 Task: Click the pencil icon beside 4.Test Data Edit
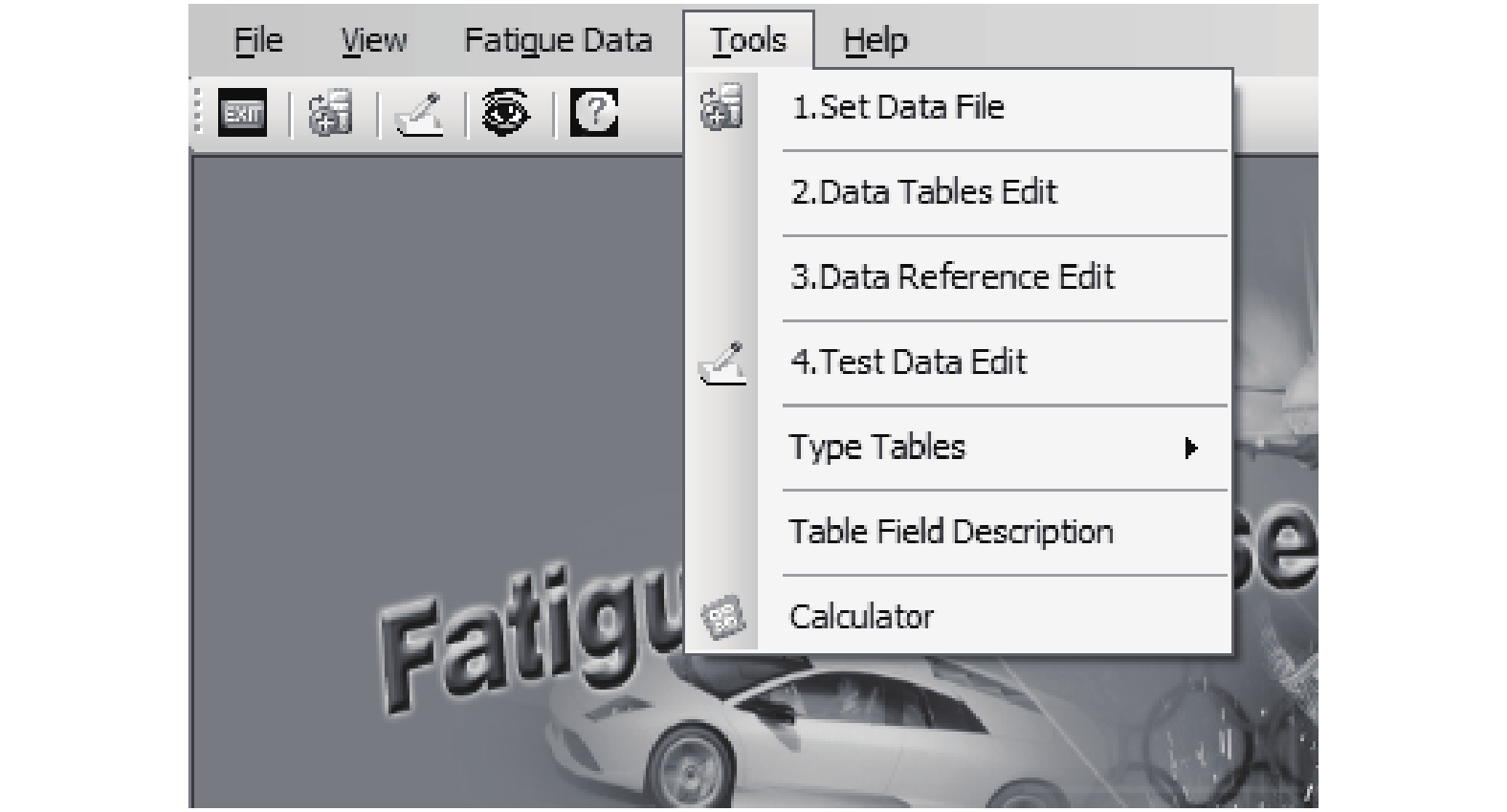tap(722, 363)
